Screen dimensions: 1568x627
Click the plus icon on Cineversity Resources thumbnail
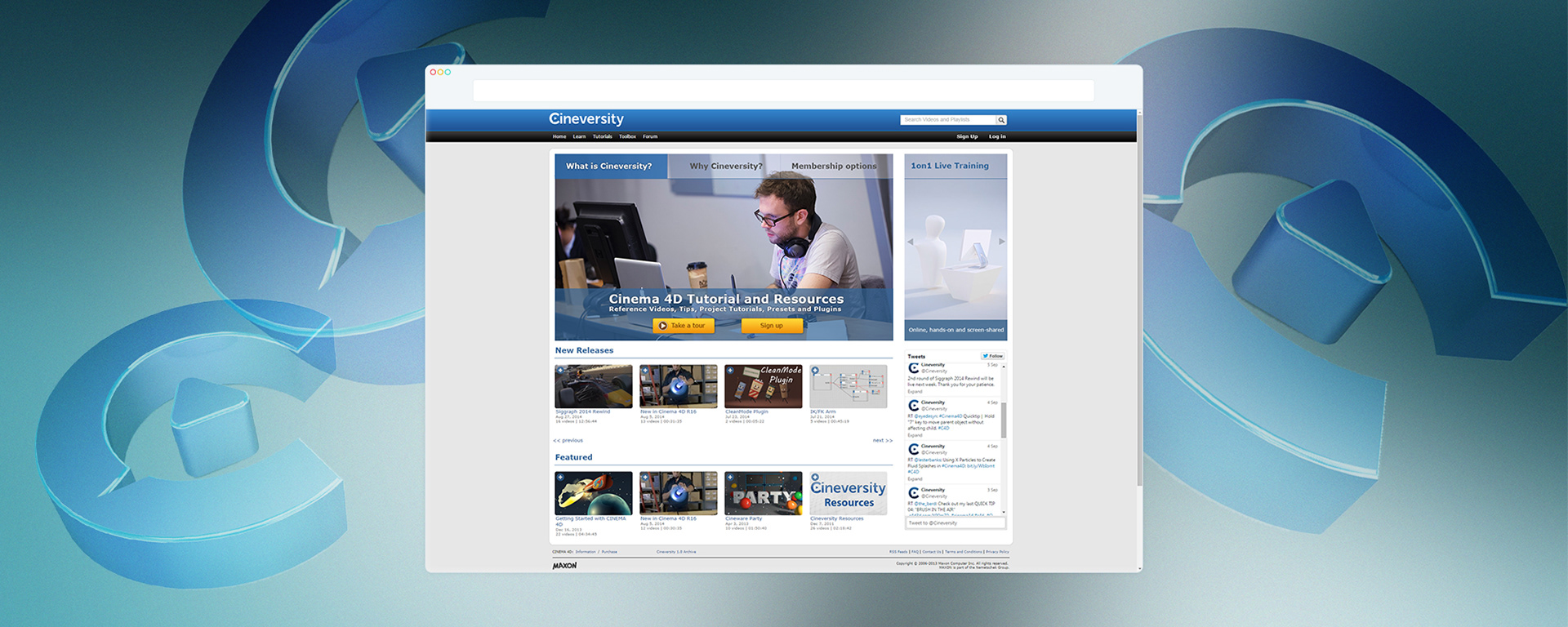click(815, 478)
